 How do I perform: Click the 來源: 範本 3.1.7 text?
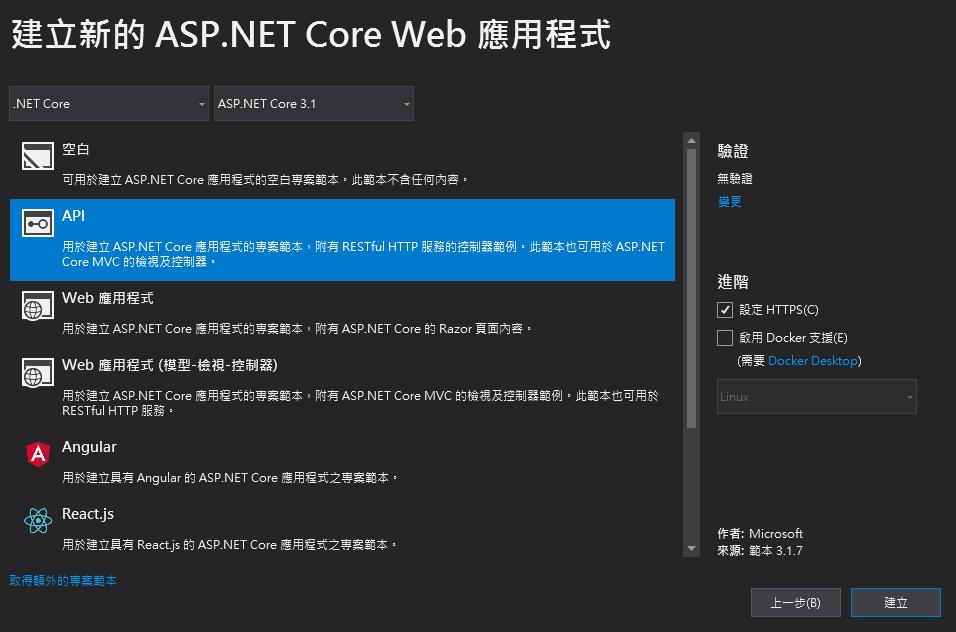(760, 551)
